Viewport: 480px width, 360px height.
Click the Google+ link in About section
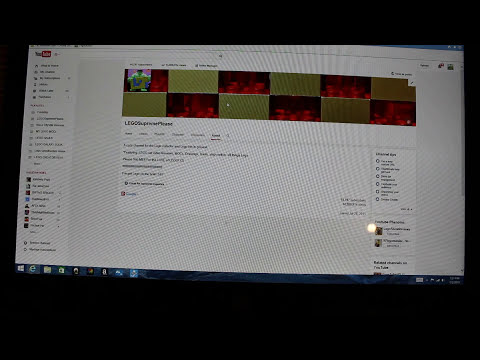pos(131,194)
